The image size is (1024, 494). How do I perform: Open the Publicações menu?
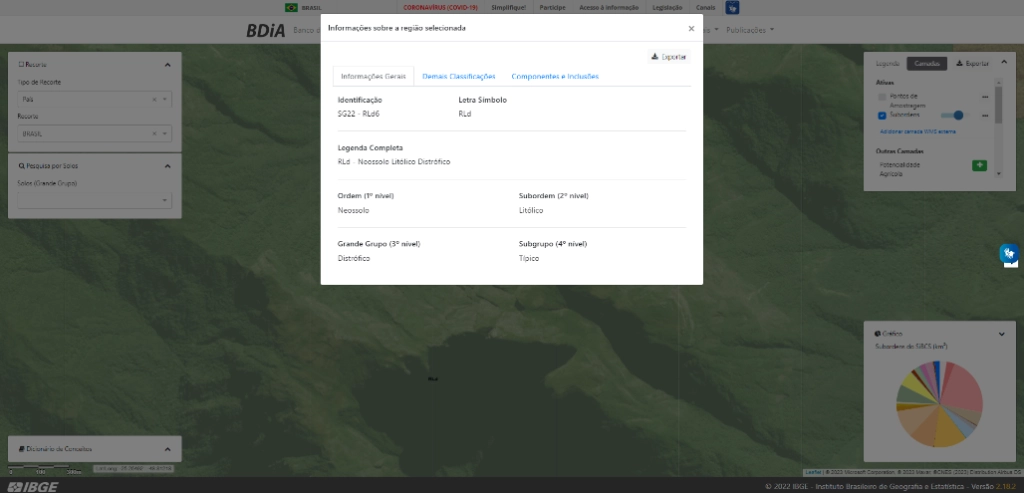(750, 30)
